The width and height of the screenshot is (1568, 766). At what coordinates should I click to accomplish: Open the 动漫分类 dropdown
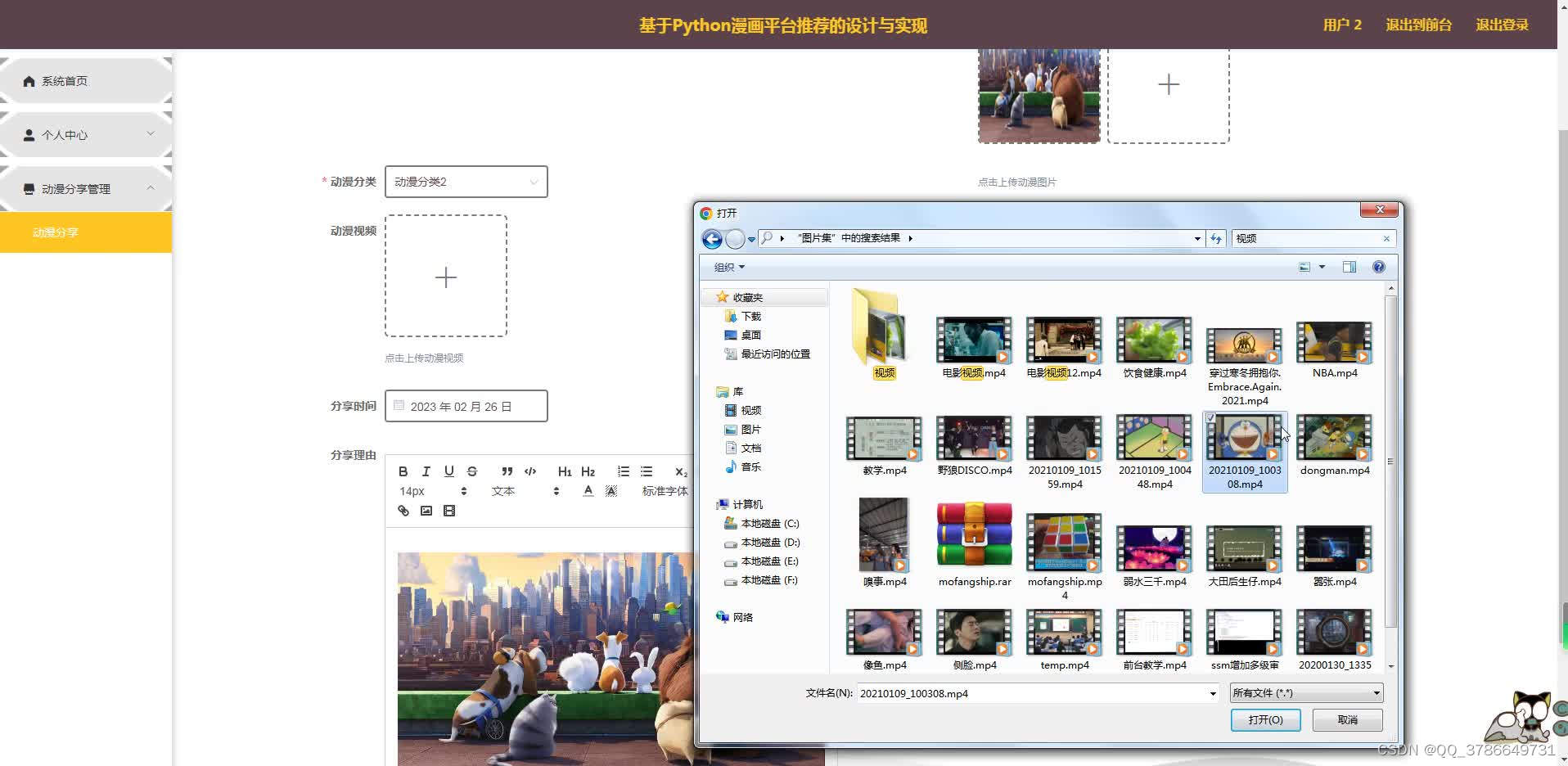tap(466, 182)
